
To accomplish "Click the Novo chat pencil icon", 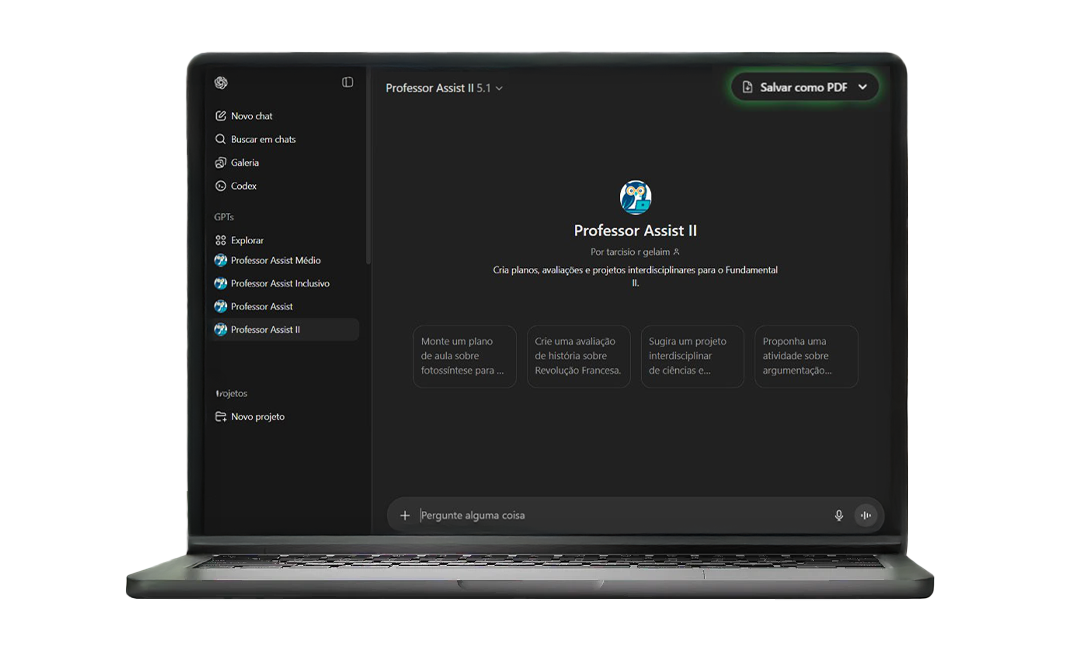I will pos(220,116).
